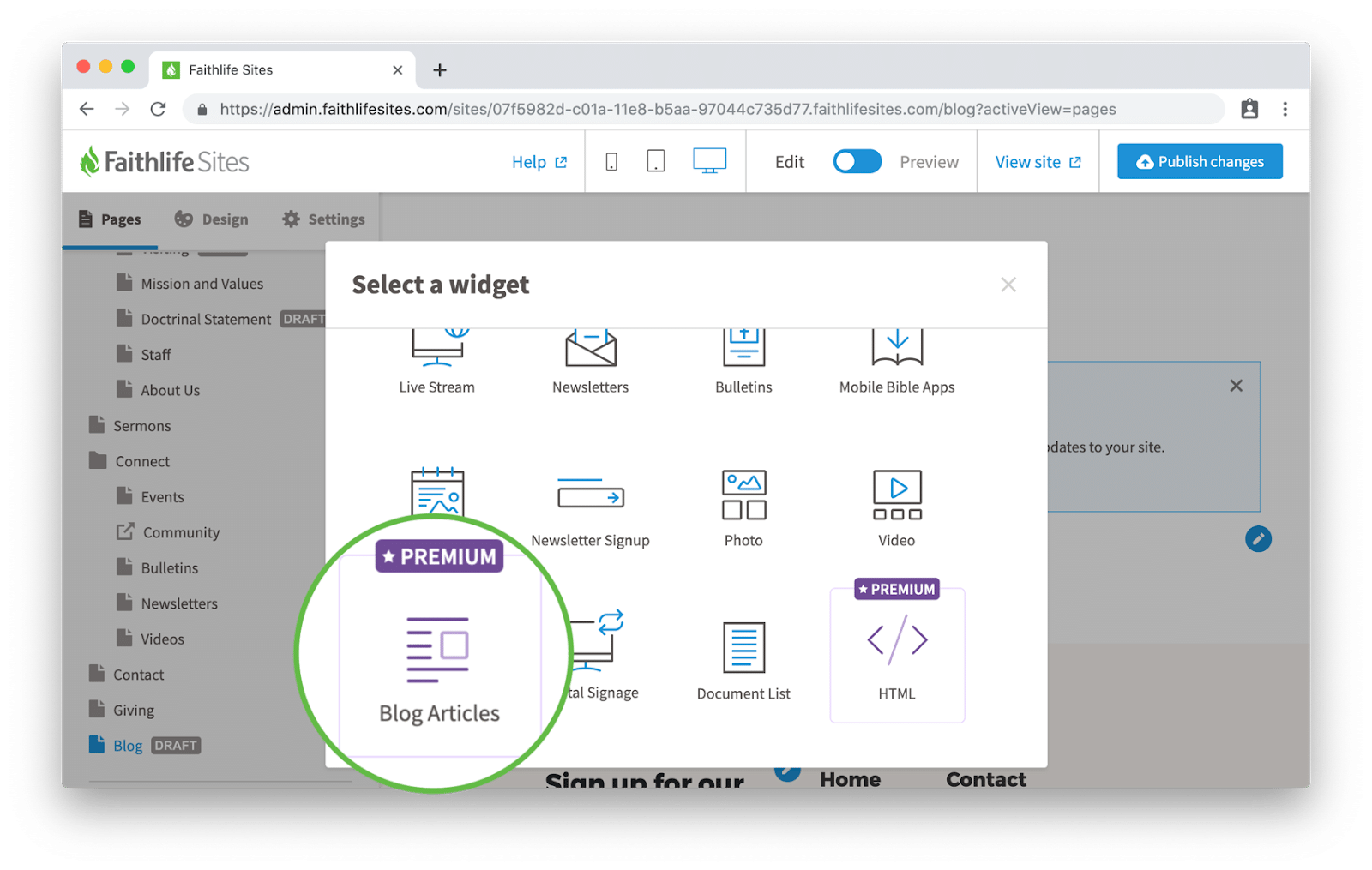Select the Newsletters widget icon

point(590,347)
